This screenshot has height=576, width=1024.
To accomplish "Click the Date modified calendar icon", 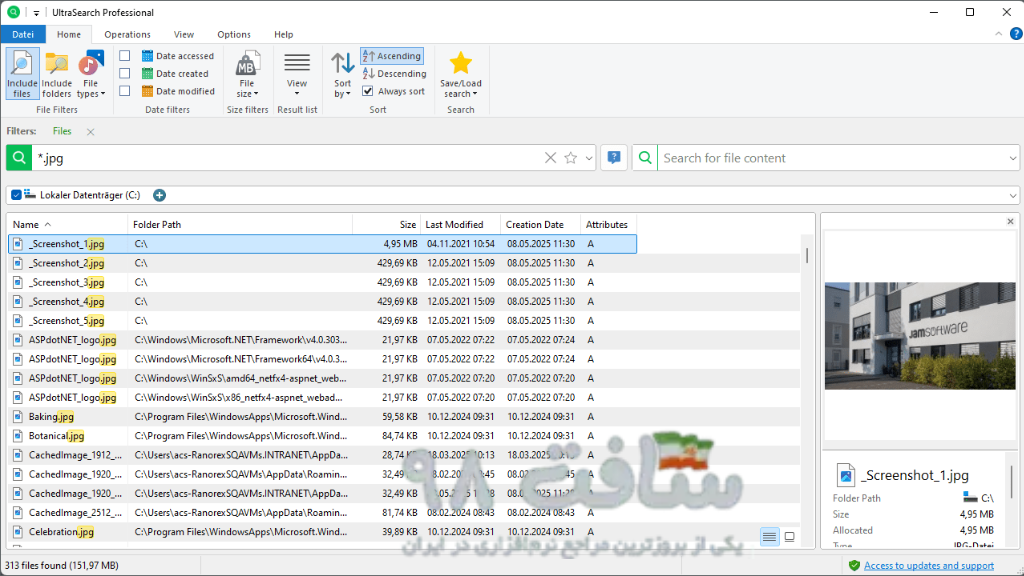I will [x=148, y=91].
